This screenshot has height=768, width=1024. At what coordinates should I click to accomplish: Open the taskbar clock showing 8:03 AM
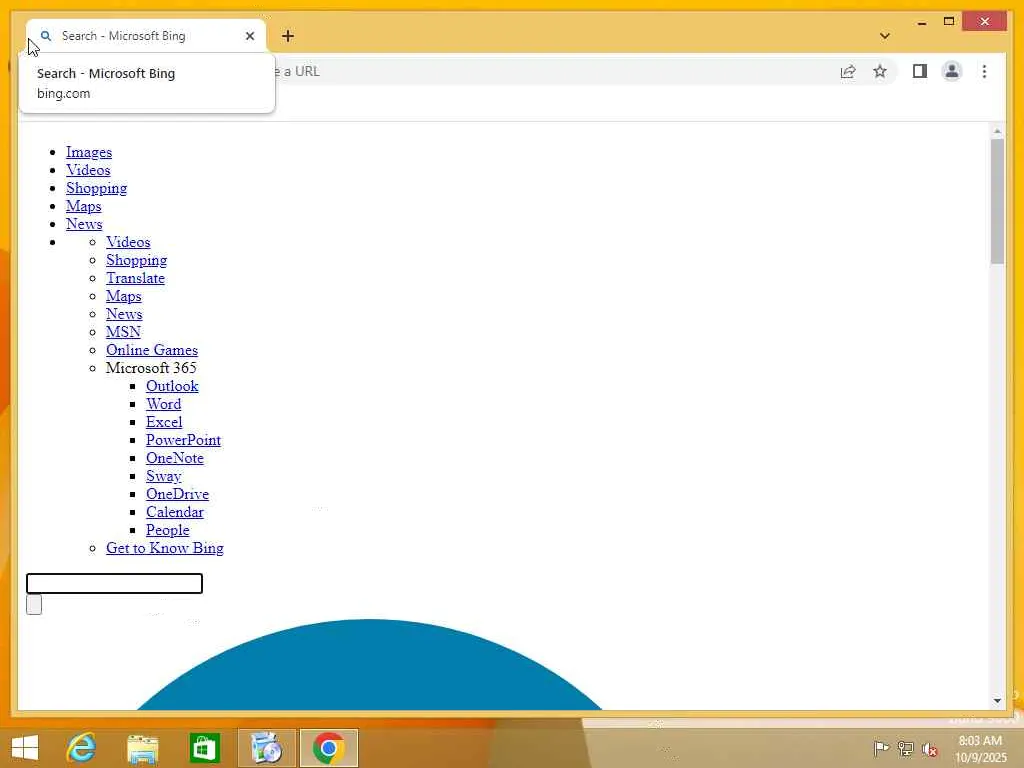click(980, 749)
